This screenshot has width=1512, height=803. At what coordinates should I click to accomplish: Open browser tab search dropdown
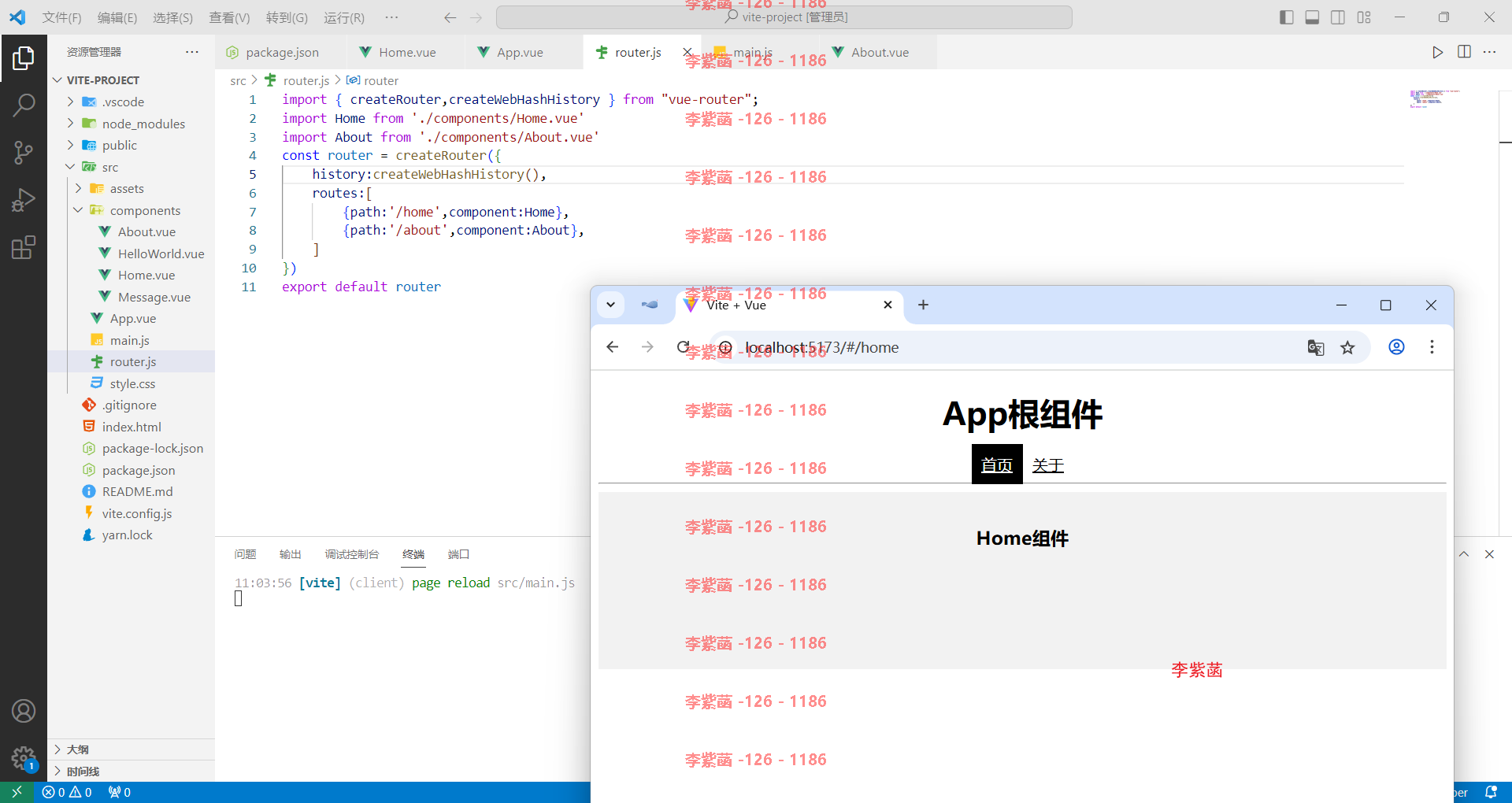[610, 305]
